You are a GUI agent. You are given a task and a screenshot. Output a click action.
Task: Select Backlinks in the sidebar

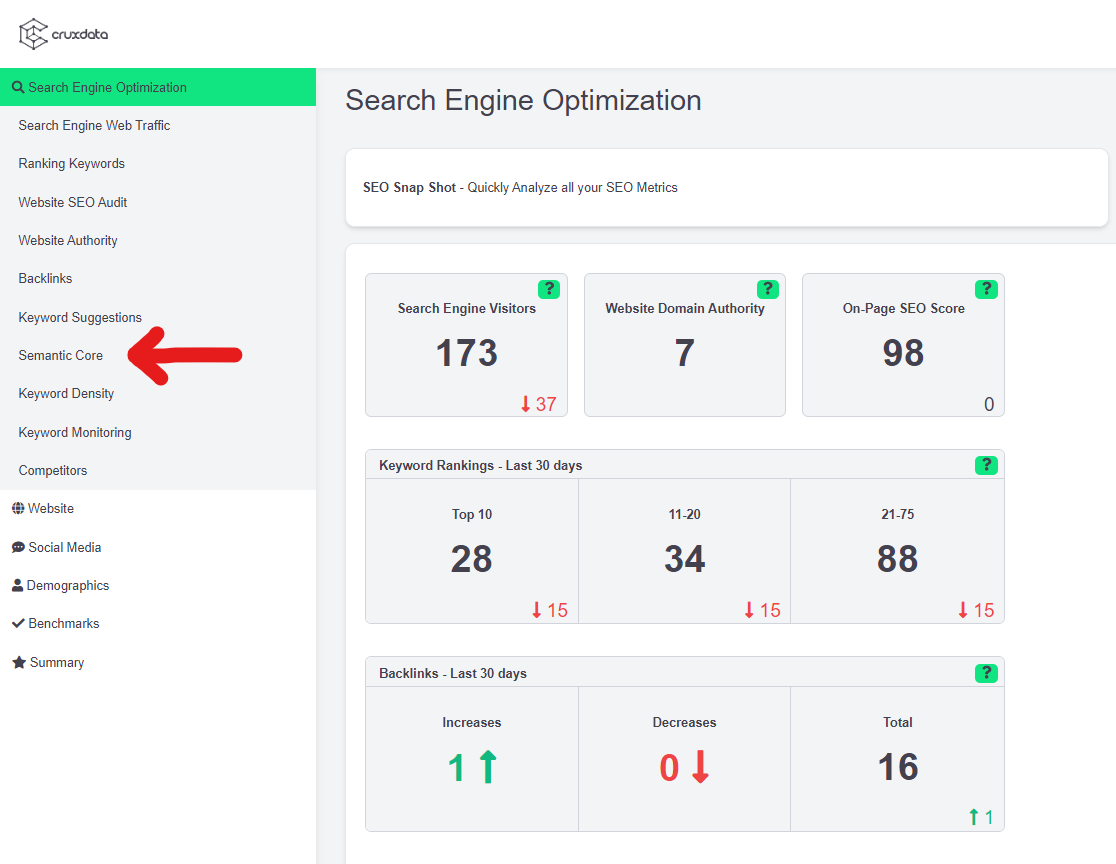pyautogui.click(x=43, y=278)
